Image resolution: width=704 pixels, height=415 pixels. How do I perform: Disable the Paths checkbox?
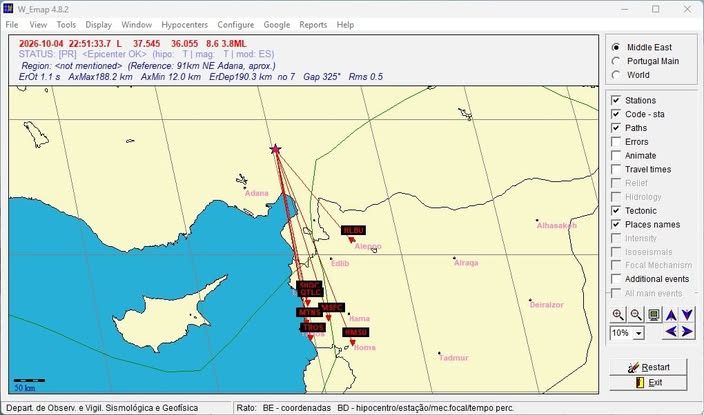[x=616, y=128]
